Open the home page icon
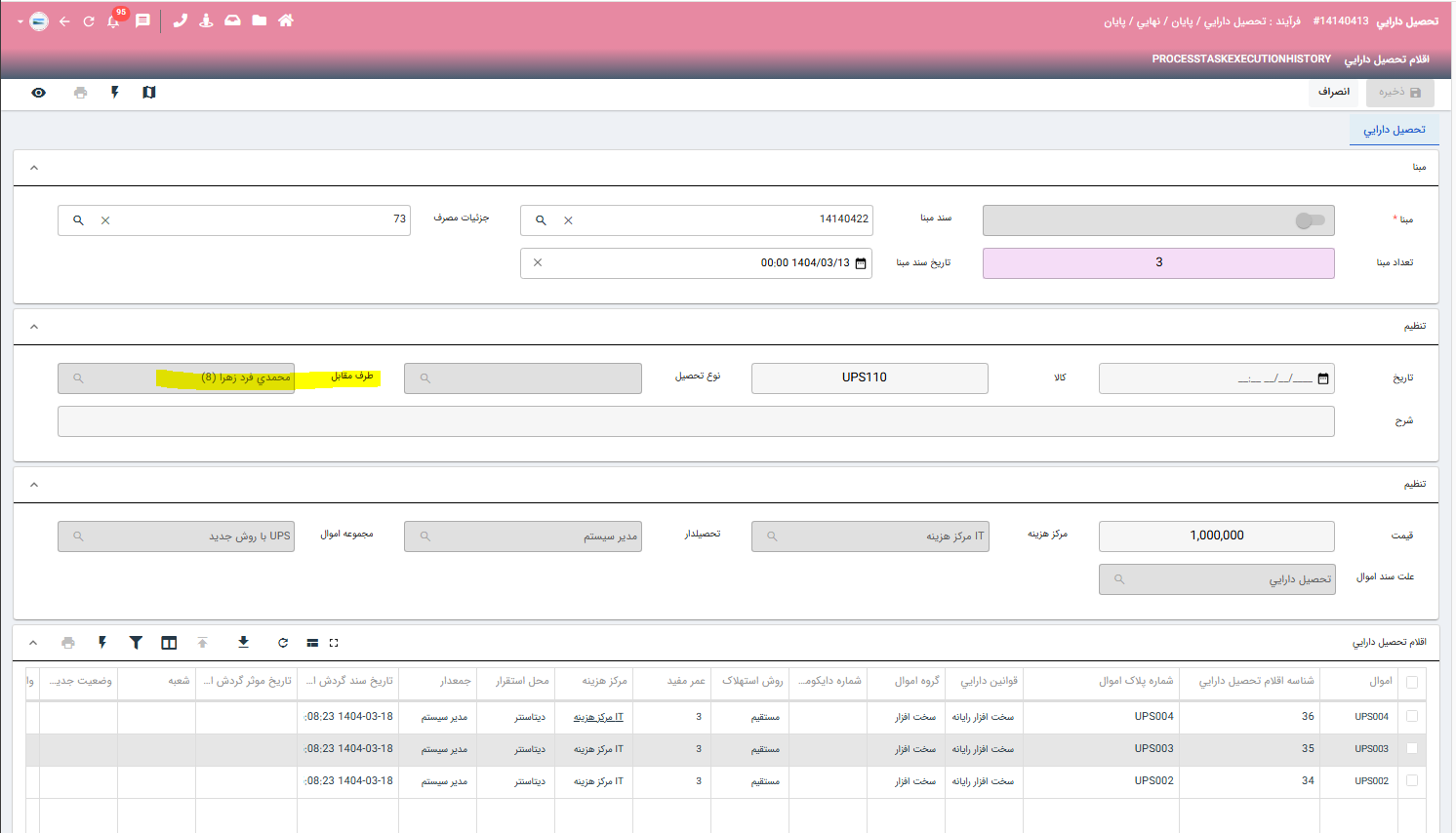Viewport: 1456px width, 833px height. pyautogui.click(x=286, y=20)
